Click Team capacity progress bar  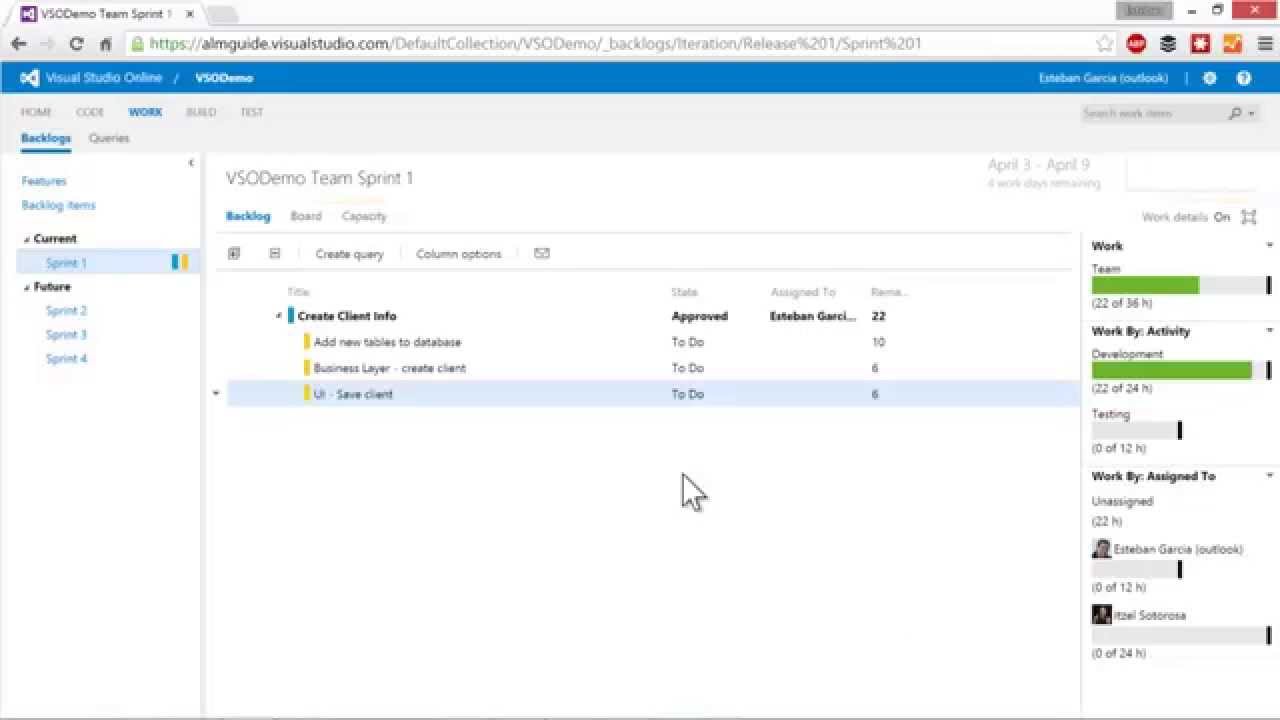coord(1181,285)
